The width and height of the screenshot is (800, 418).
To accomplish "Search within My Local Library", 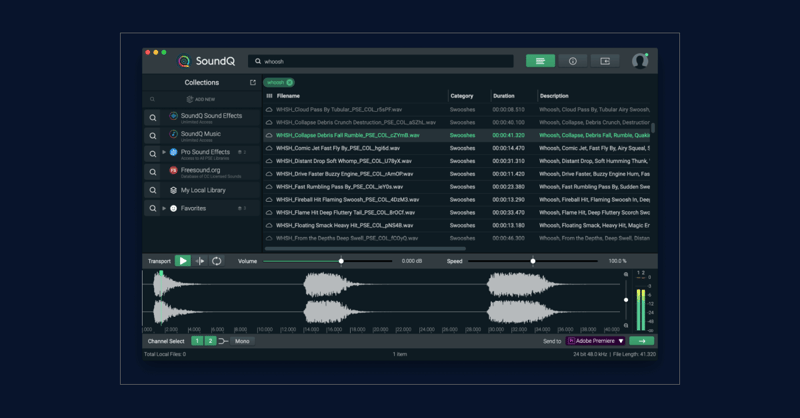I will tap(153, 190).
